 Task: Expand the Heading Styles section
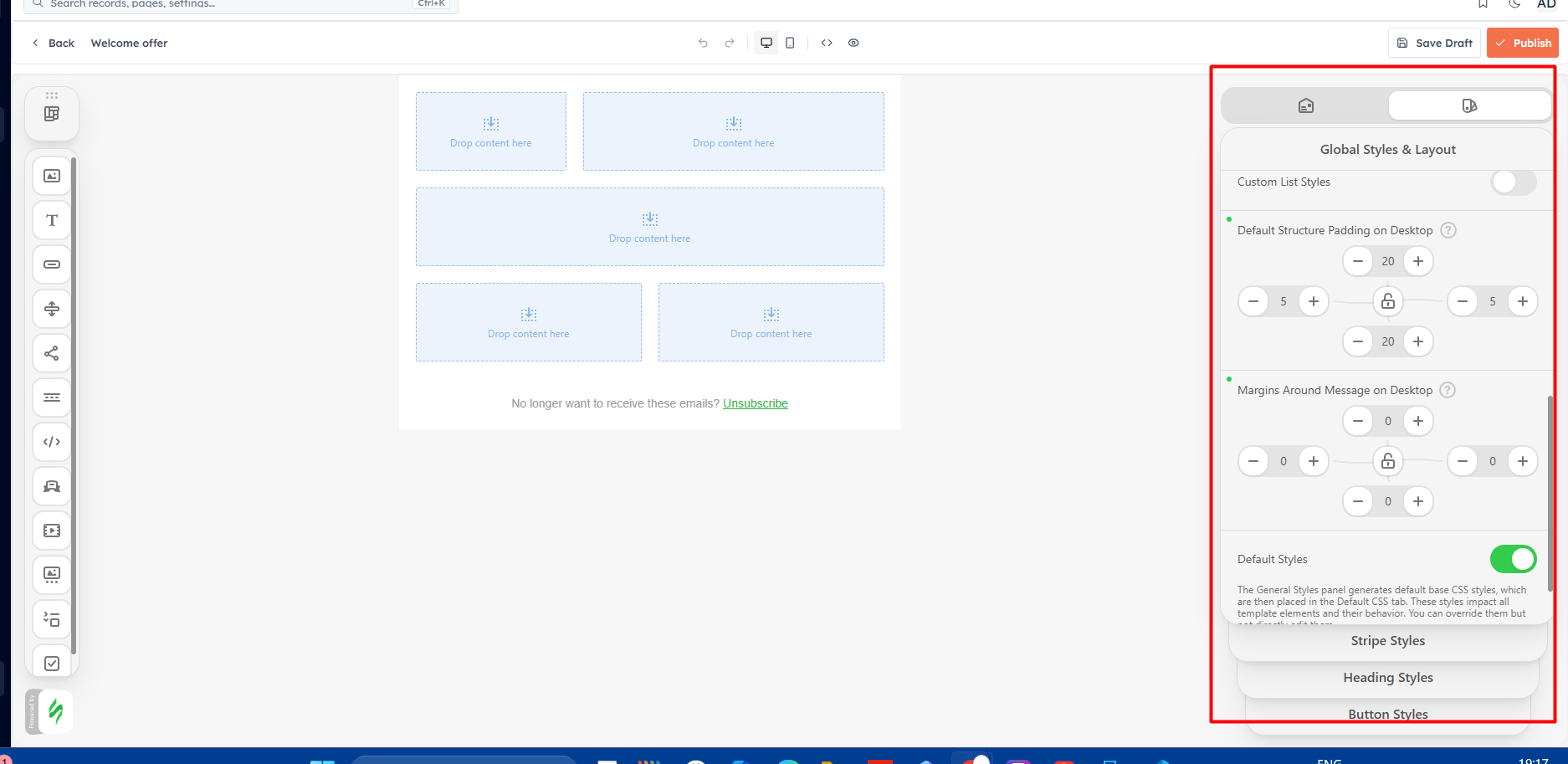(x=1387, y=678)
